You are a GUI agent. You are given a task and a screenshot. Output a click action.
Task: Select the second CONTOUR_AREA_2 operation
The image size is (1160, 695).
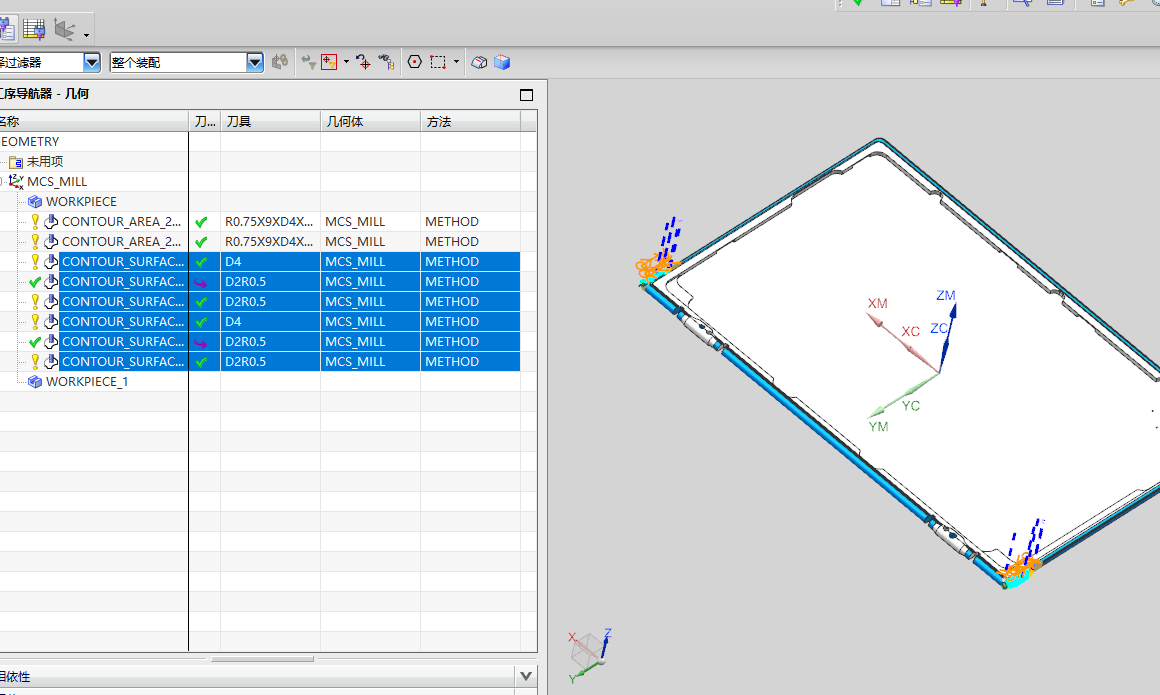(121, 241)
